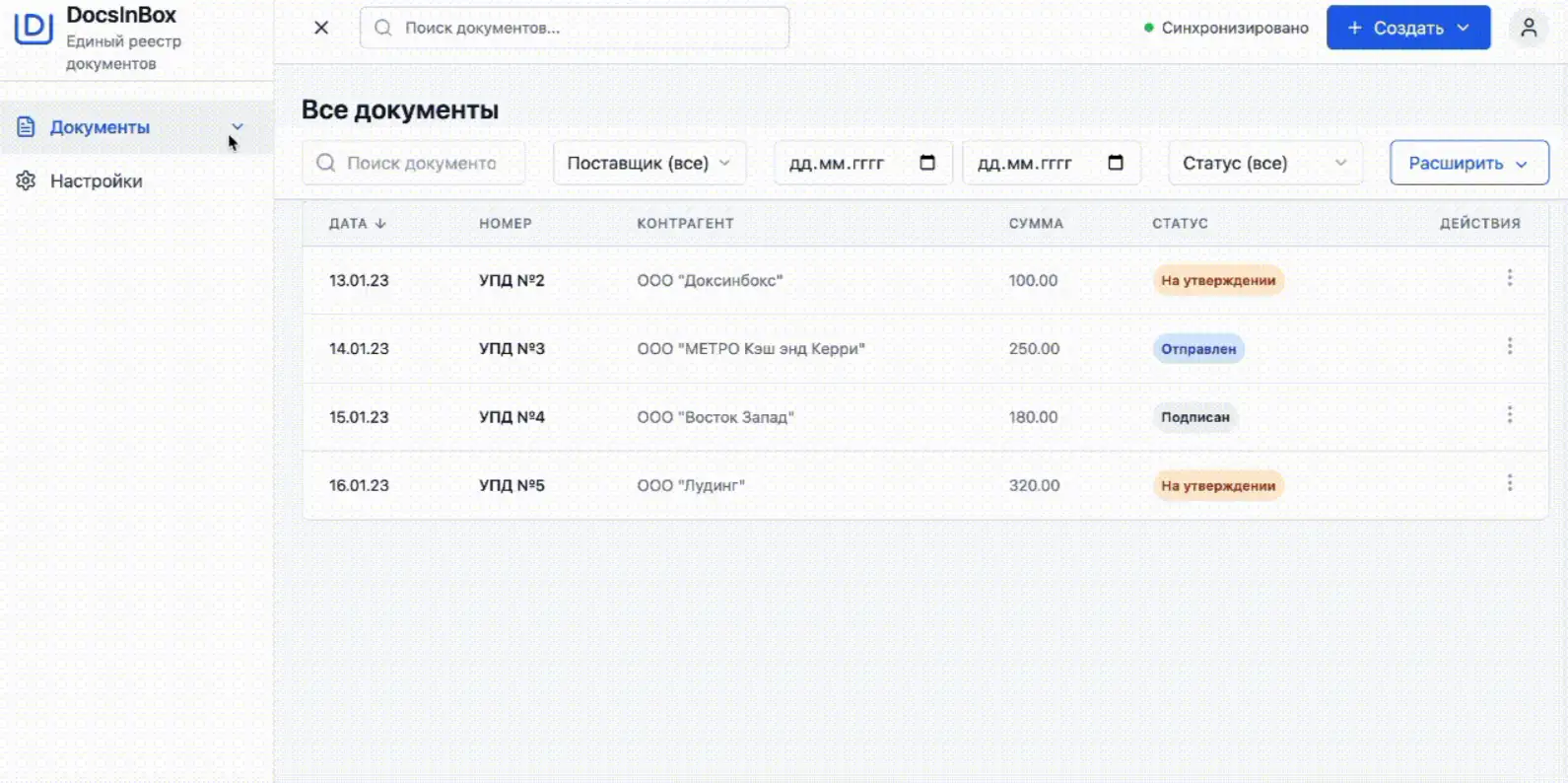Screen dimensions: 1568x783
Task: Click the Отправлен status badge
Action: [x=1198, y=348]
